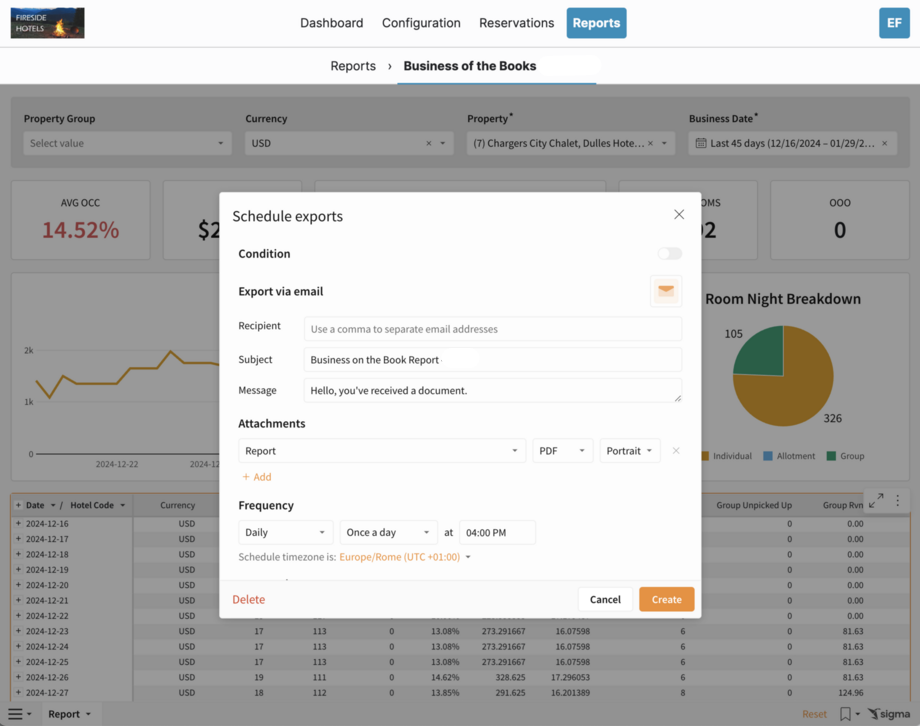
Task: Open the EF user avatar menu
Action: tap(894, 23)
